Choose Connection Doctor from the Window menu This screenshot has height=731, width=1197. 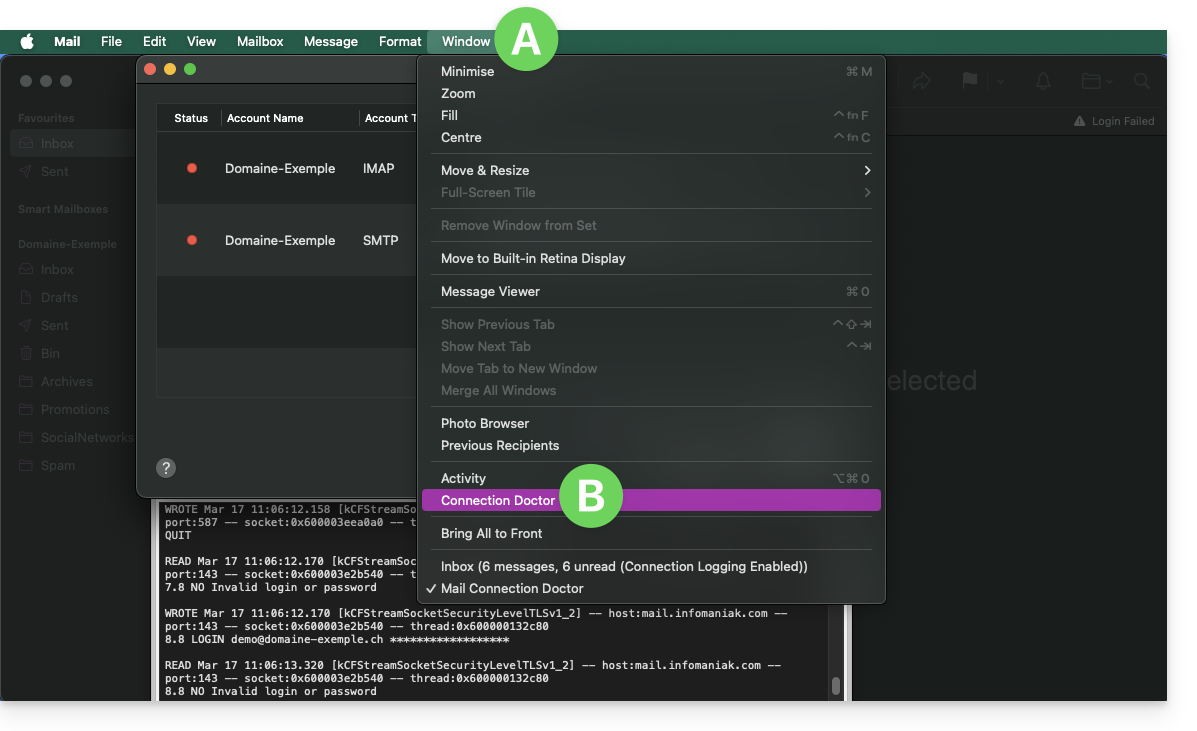coord(498,500)
